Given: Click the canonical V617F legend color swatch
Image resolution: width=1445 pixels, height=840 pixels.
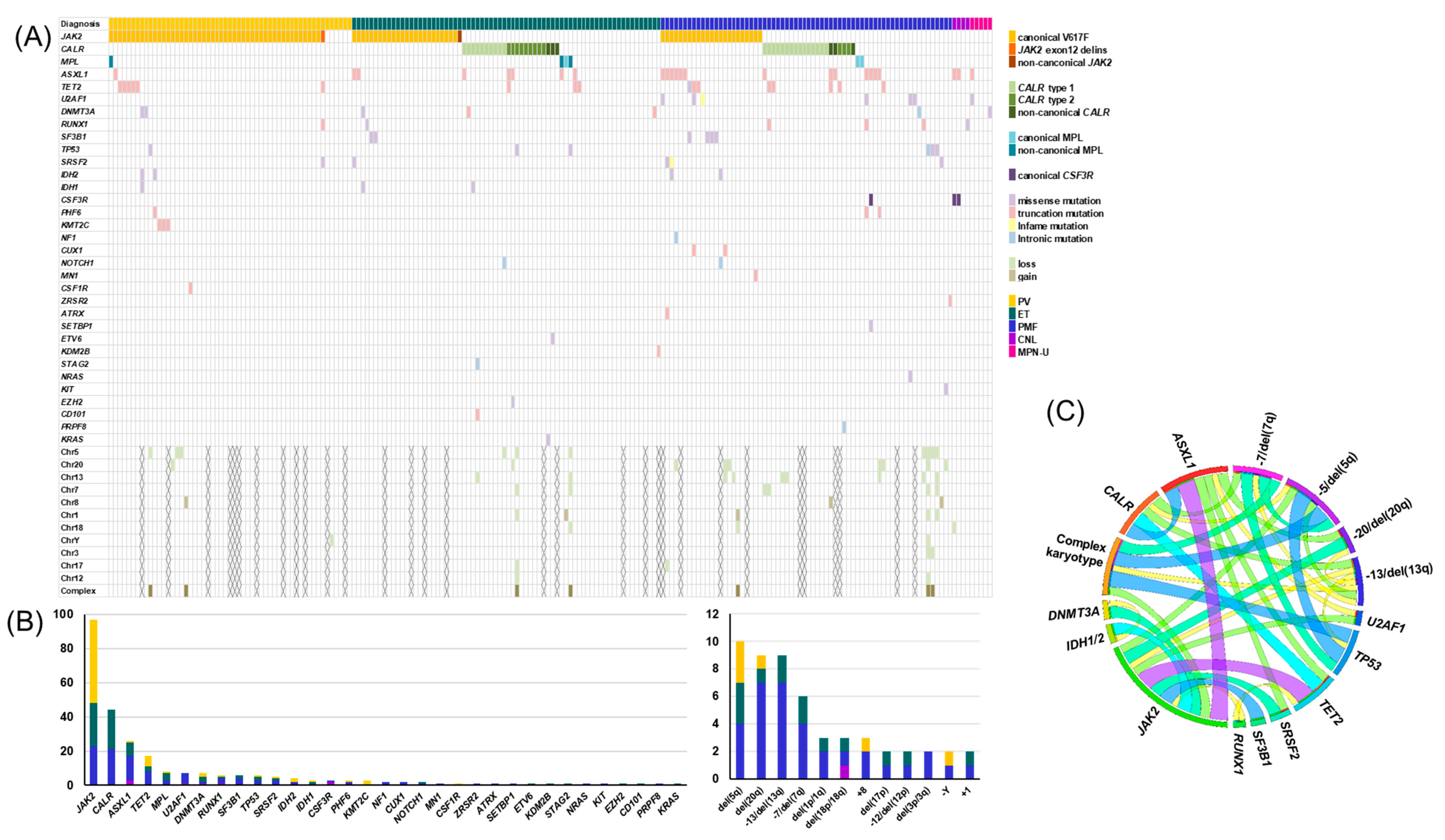Looking at the screenshot, I should click(1012, 37).
